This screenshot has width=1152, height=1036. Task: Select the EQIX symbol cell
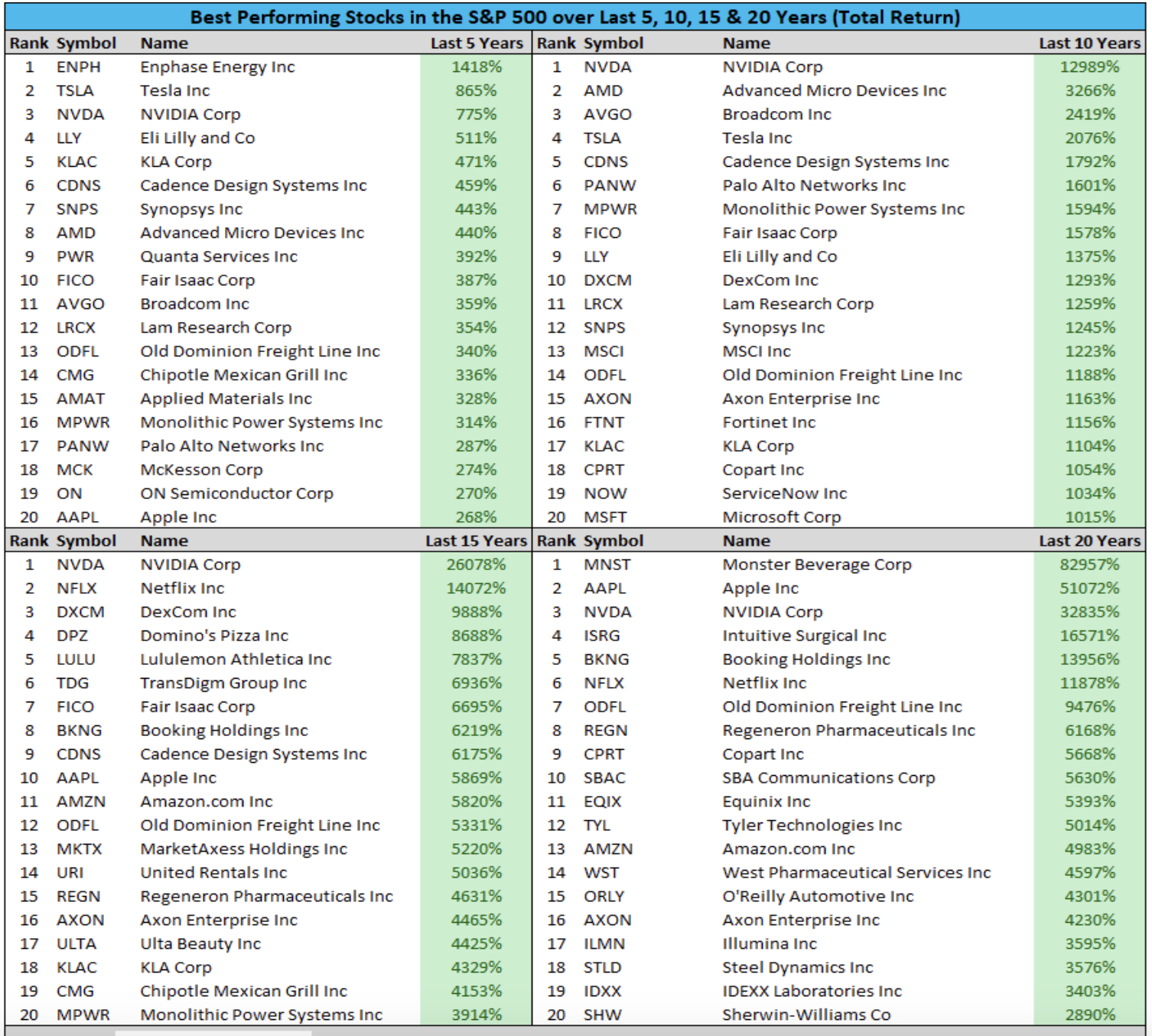point(603,801)
